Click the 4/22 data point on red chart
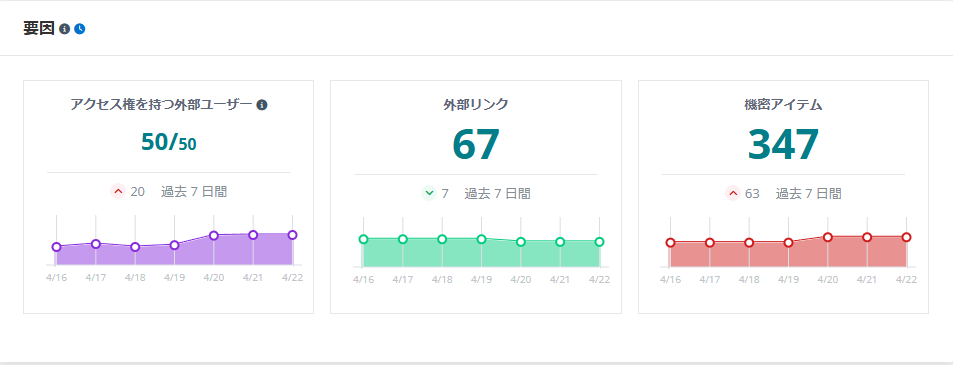 (x=906, y=237)
